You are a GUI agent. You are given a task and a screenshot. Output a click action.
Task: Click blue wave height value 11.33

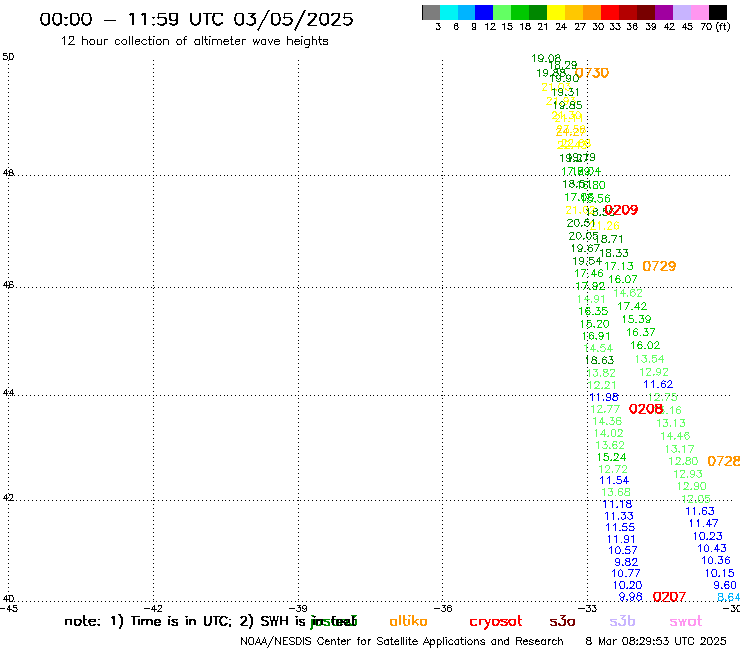tap(619, 516)
